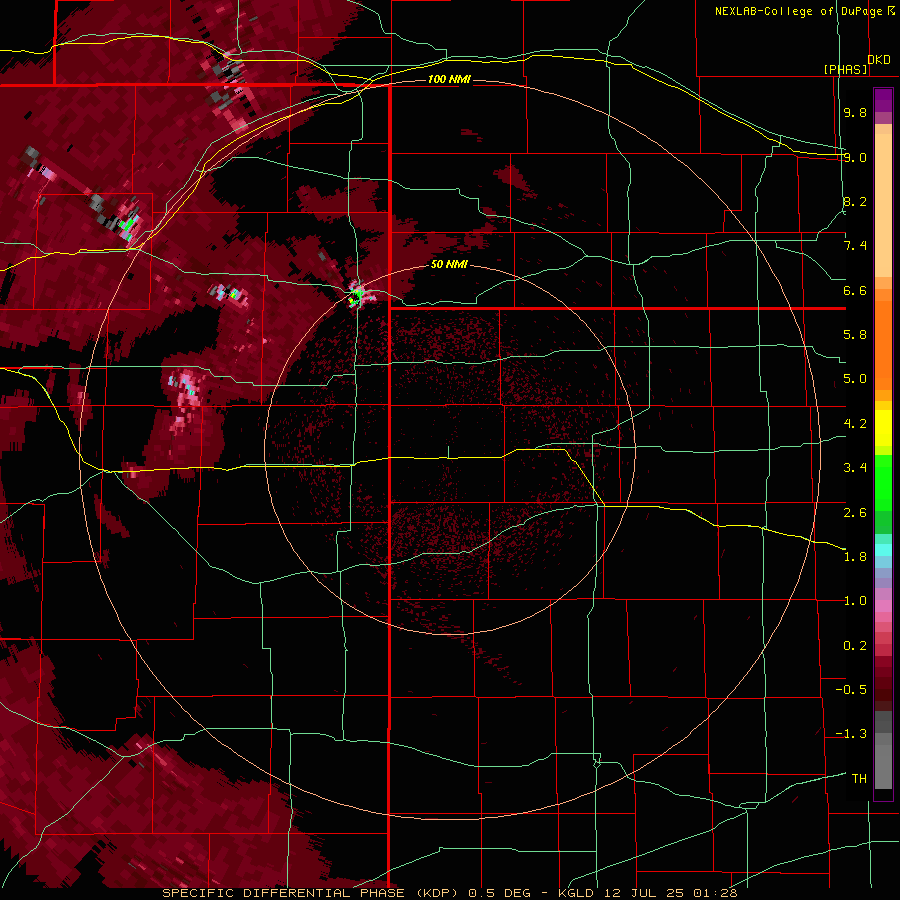Select the 0.2 legend value

[x=855, y=646]
